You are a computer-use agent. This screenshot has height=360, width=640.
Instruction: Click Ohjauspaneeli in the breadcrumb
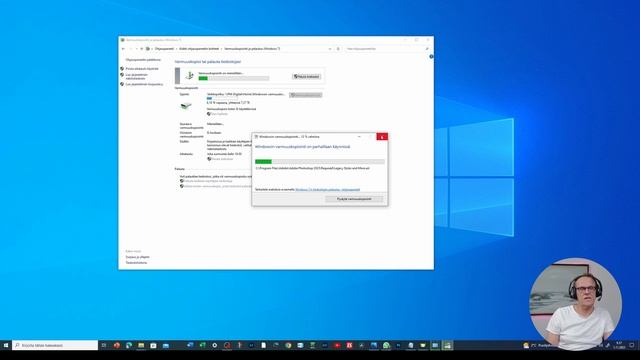[x=164, y=49]
